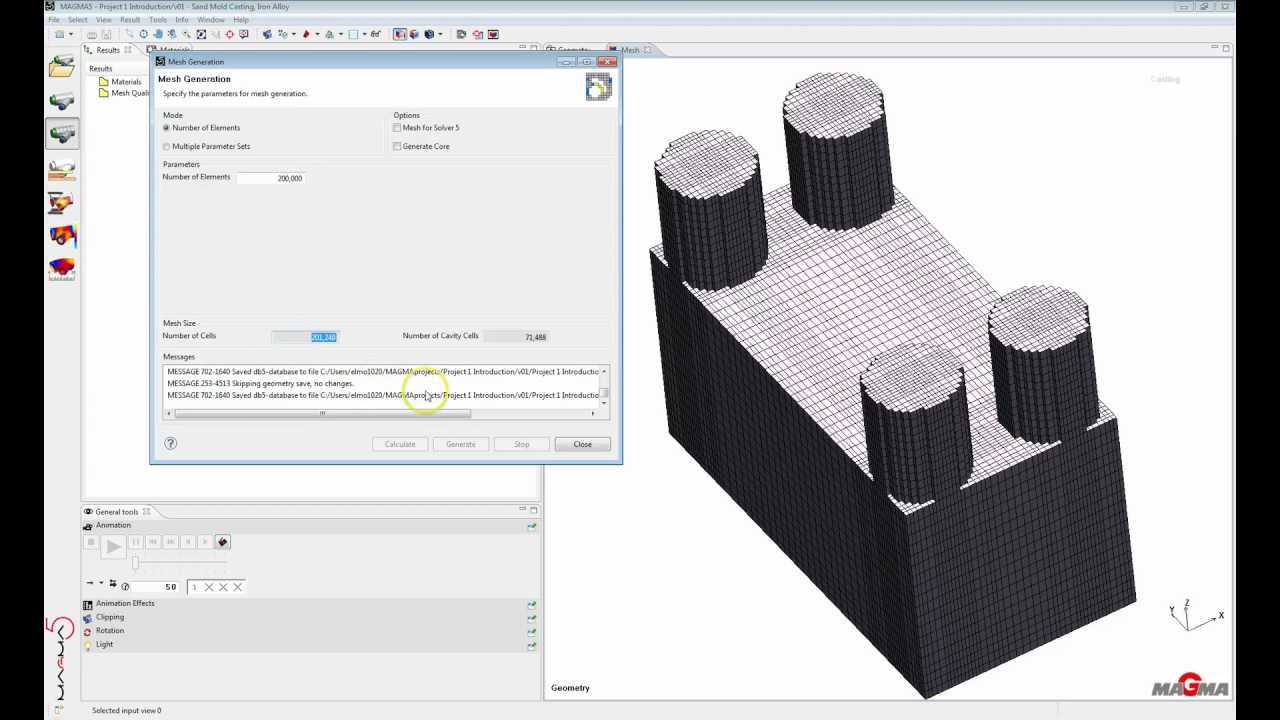Switch to the Results tab
The image size is (1280, 720).
pos(108,50)
